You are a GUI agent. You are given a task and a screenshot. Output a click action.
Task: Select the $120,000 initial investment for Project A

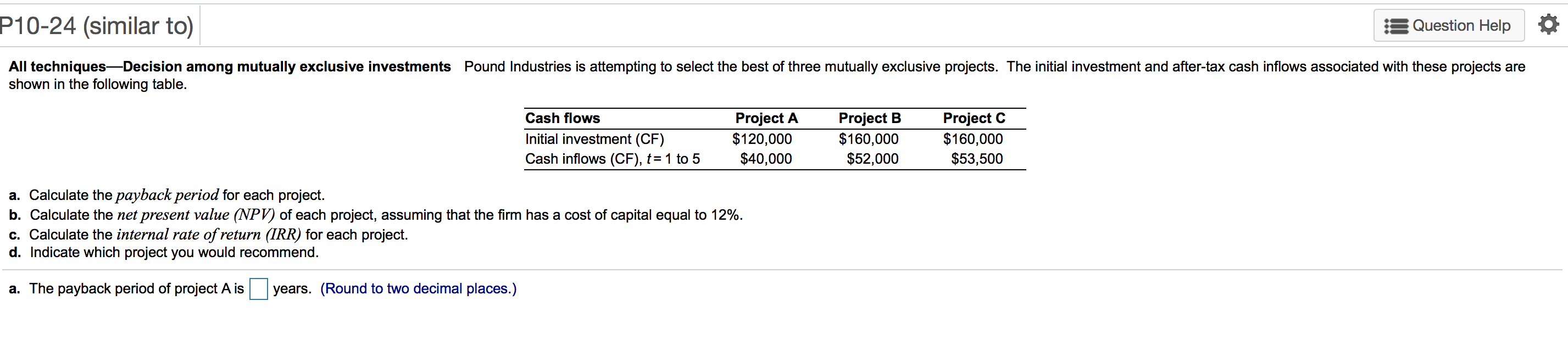(x=763, y=139)
